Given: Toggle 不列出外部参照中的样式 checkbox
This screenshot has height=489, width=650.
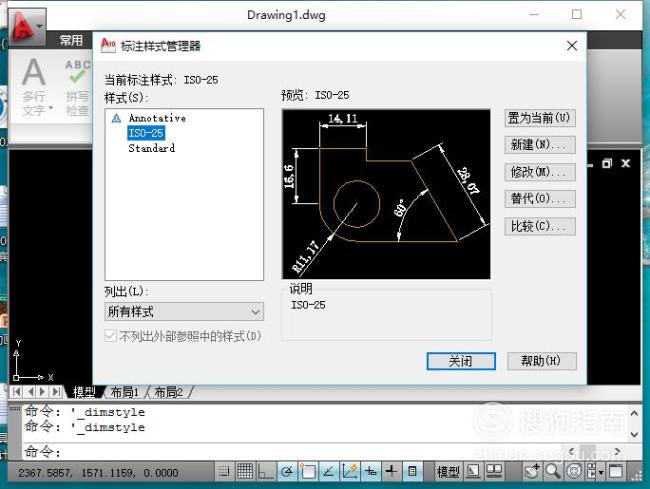Looking at the screenshot, I should pyautogui.click(x=111, y=336).
